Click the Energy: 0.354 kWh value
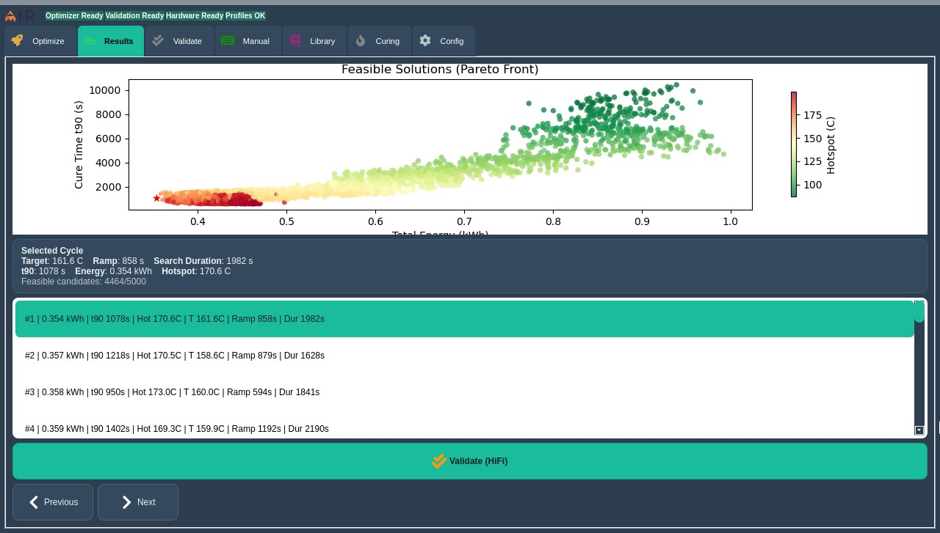Screen dimensions: 940x533 pyautogui.click(x=113, y=271)
